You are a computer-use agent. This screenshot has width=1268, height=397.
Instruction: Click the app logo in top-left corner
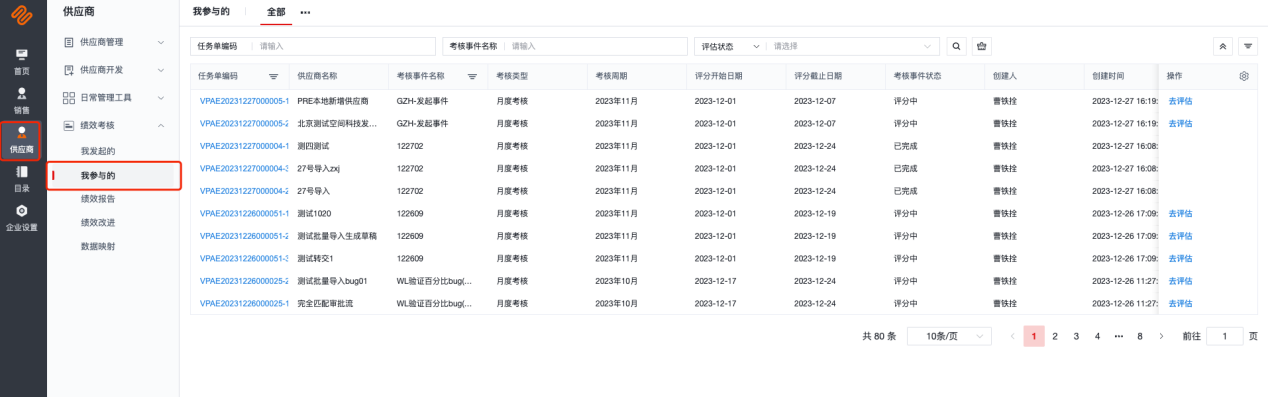click(x=22, y=14)
